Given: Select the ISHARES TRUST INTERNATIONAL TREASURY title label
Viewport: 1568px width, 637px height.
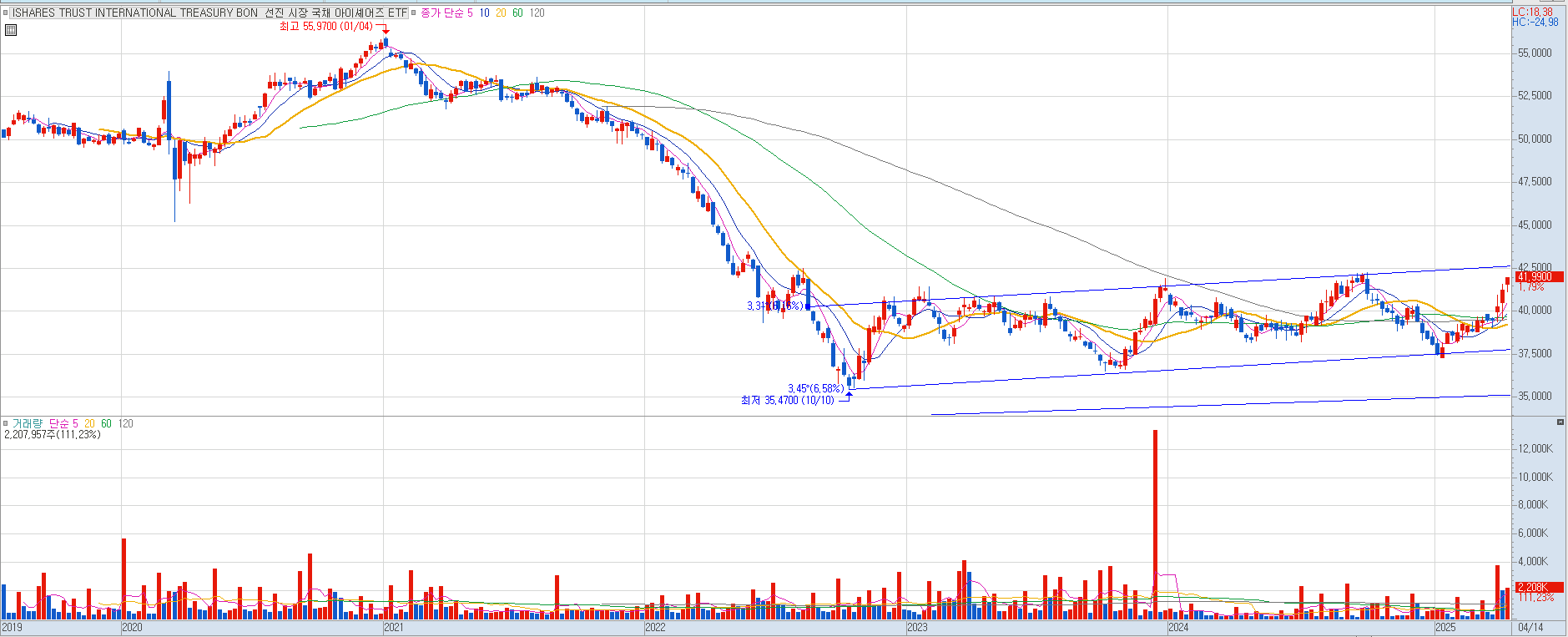Looking at the screenshot, I should pyautogui.click(x=209, y=13).
